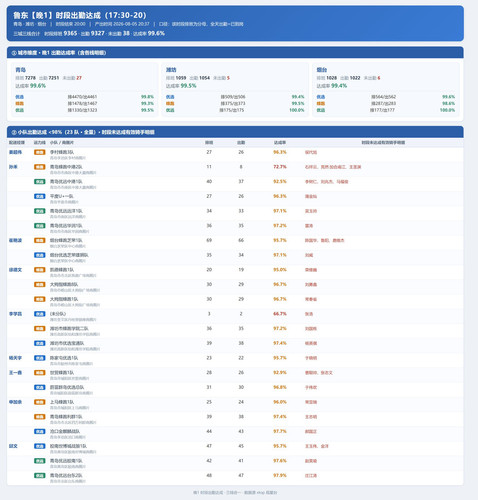This screenshot has width=478, height=500.
Task: Select the line entry 排4470/出4461
Action: [82, 97]
